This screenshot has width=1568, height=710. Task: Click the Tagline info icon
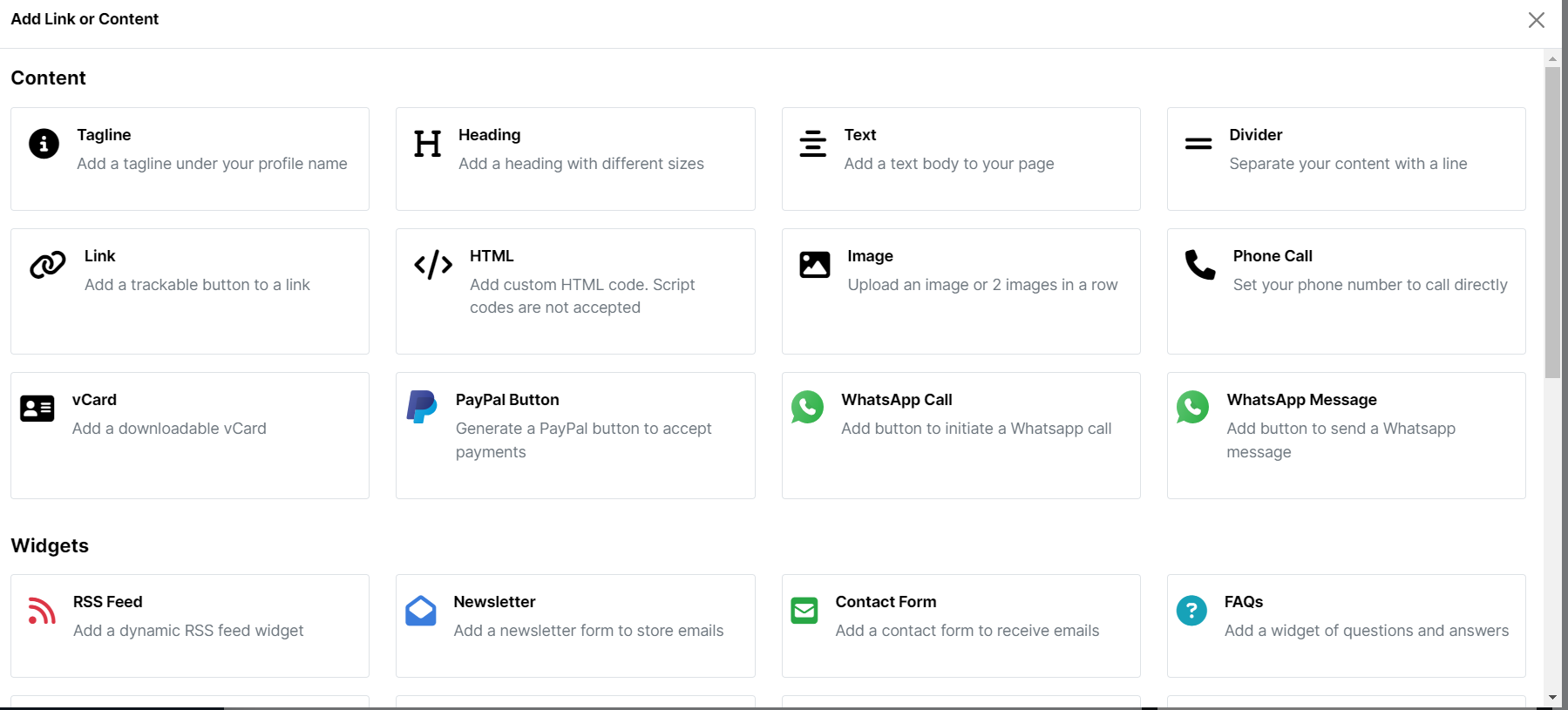click(x=44, y=144)
